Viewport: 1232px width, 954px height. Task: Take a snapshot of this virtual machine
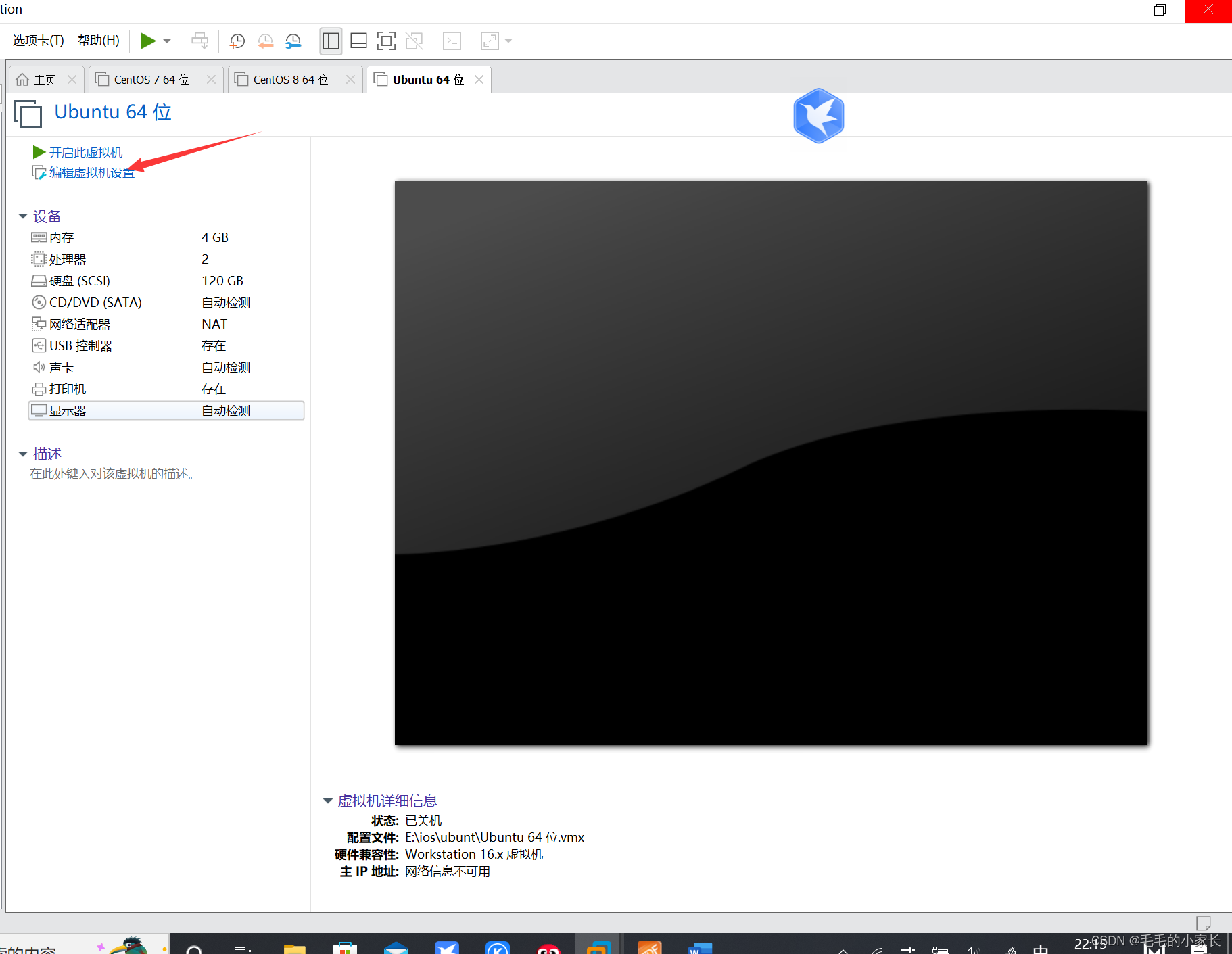(x=237, y=41)
